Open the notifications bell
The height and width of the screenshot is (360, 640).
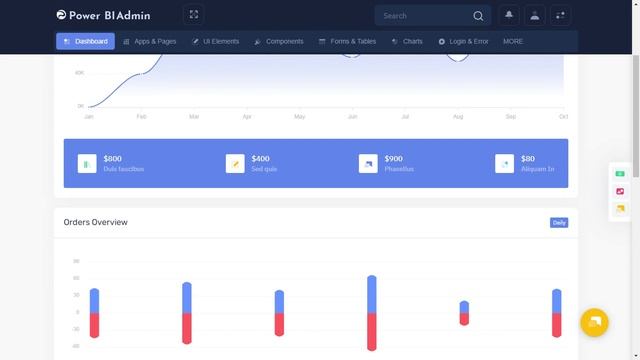(509, 15)
